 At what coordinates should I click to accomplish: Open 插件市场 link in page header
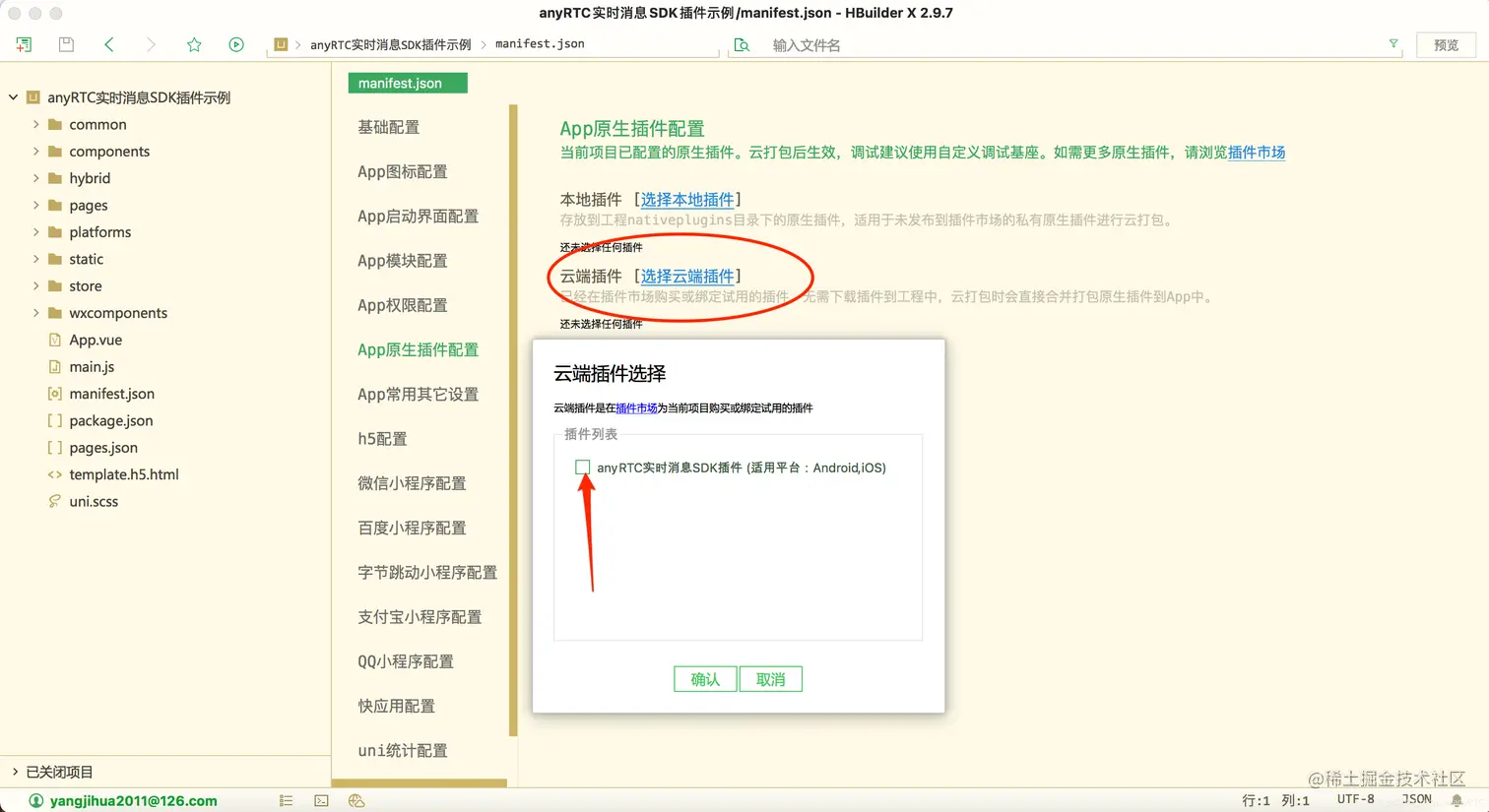pos(1257,153)
